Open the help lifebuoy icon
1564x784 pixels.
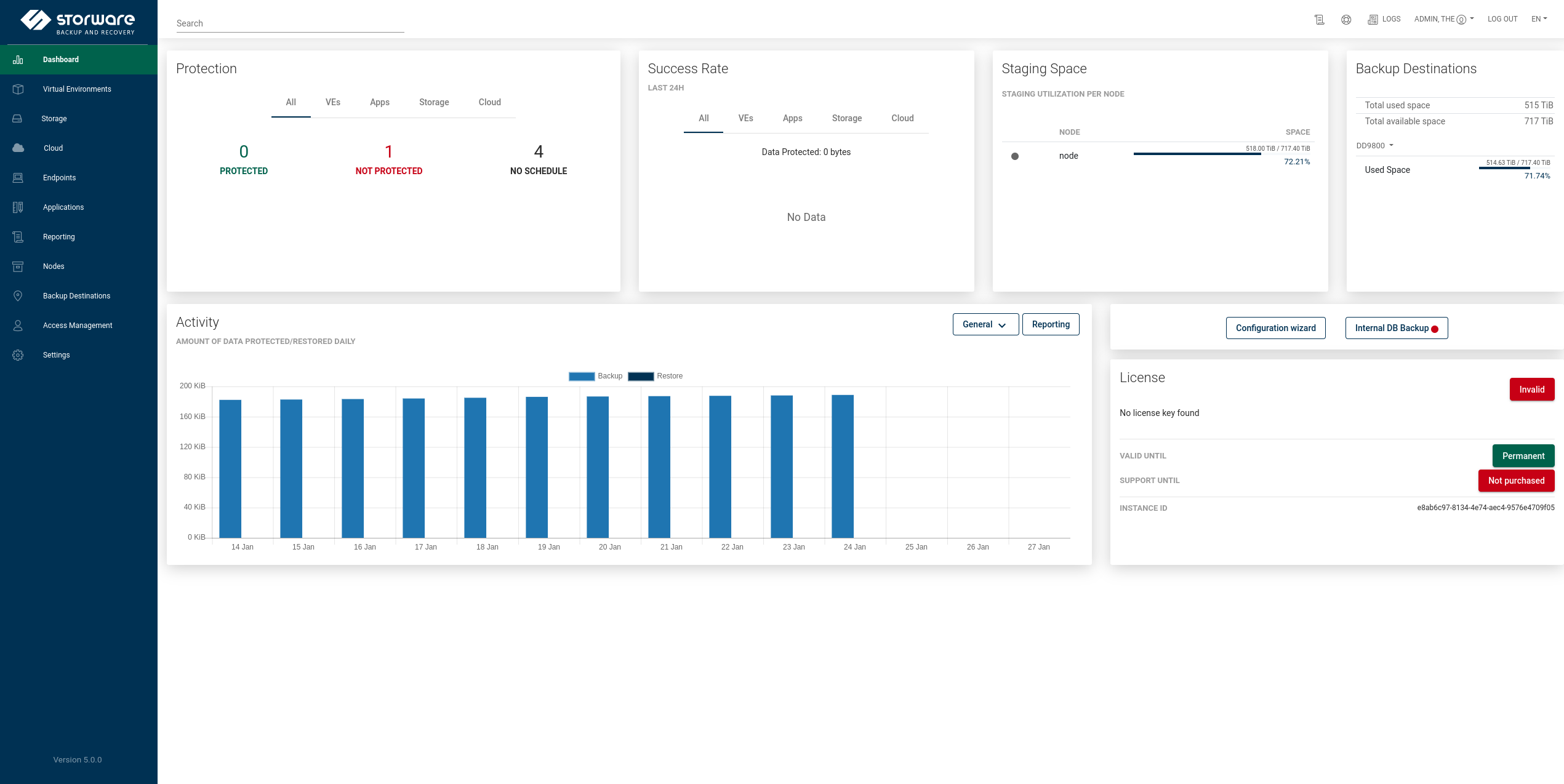pyautogui.click(x=1346, y=20)
